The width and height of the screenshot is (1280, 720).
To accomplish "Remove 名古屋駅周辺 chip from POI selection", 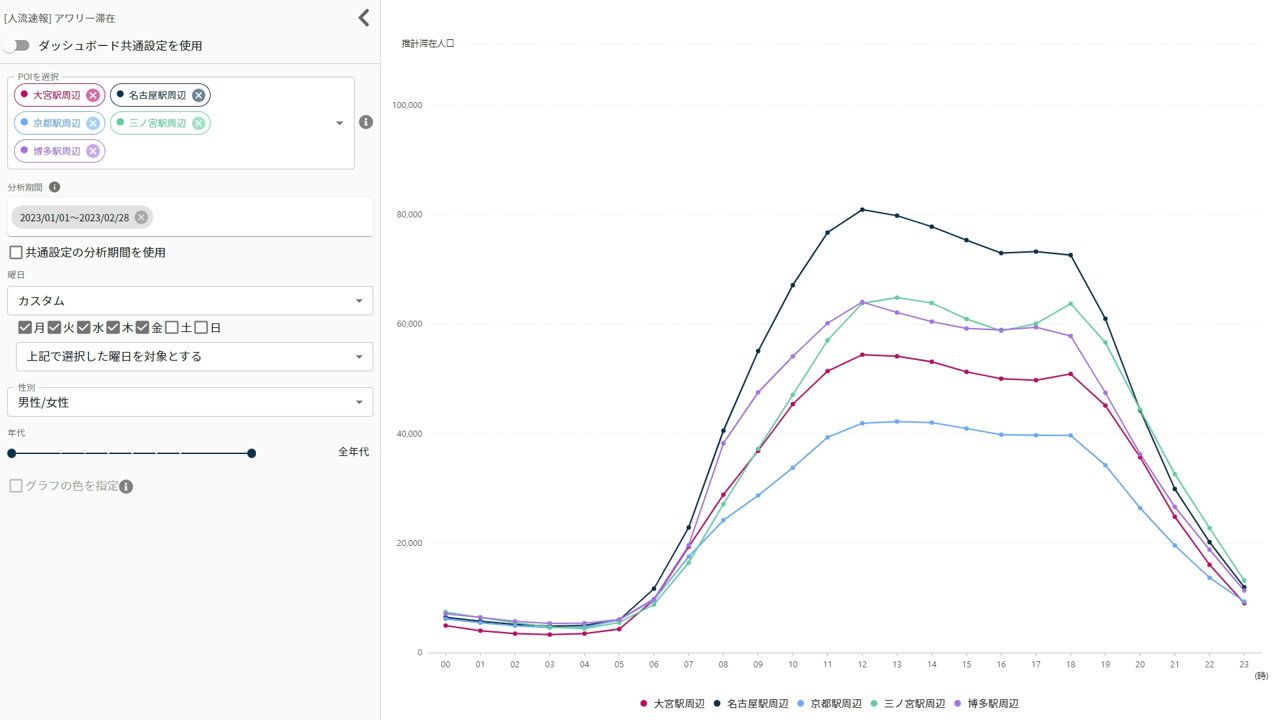I will point(198,95).
